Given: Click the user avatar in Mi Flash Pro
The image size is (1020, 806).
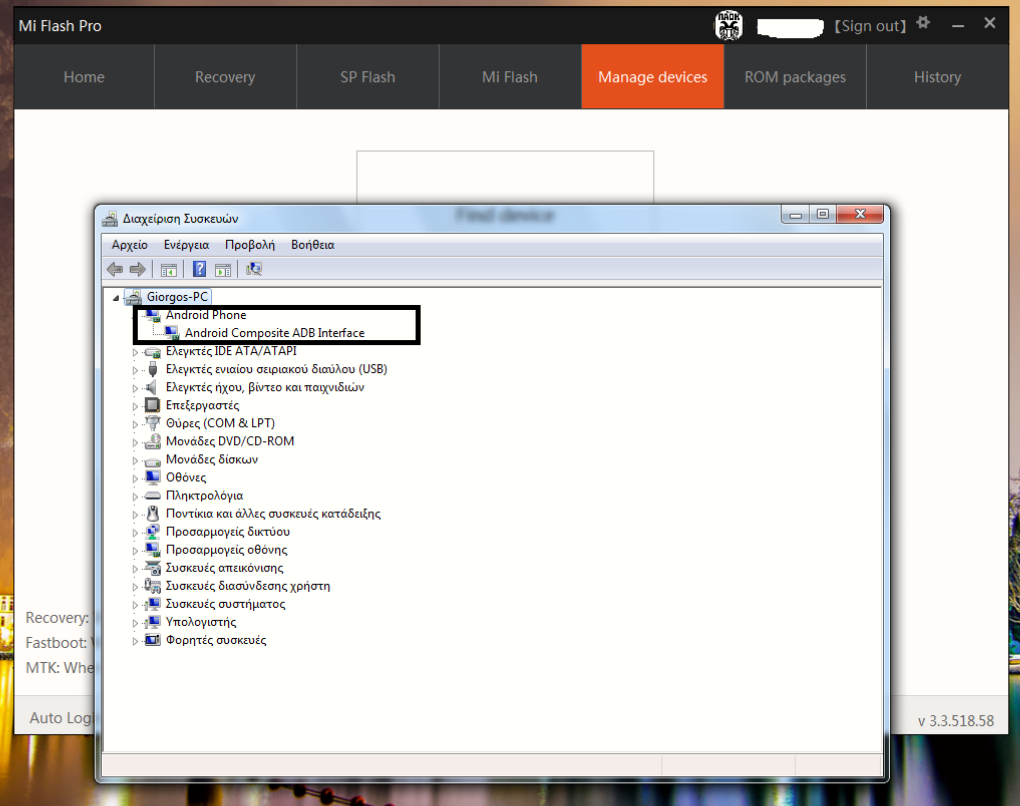Looking at the screenshot, I should click(x=728, y=25).
